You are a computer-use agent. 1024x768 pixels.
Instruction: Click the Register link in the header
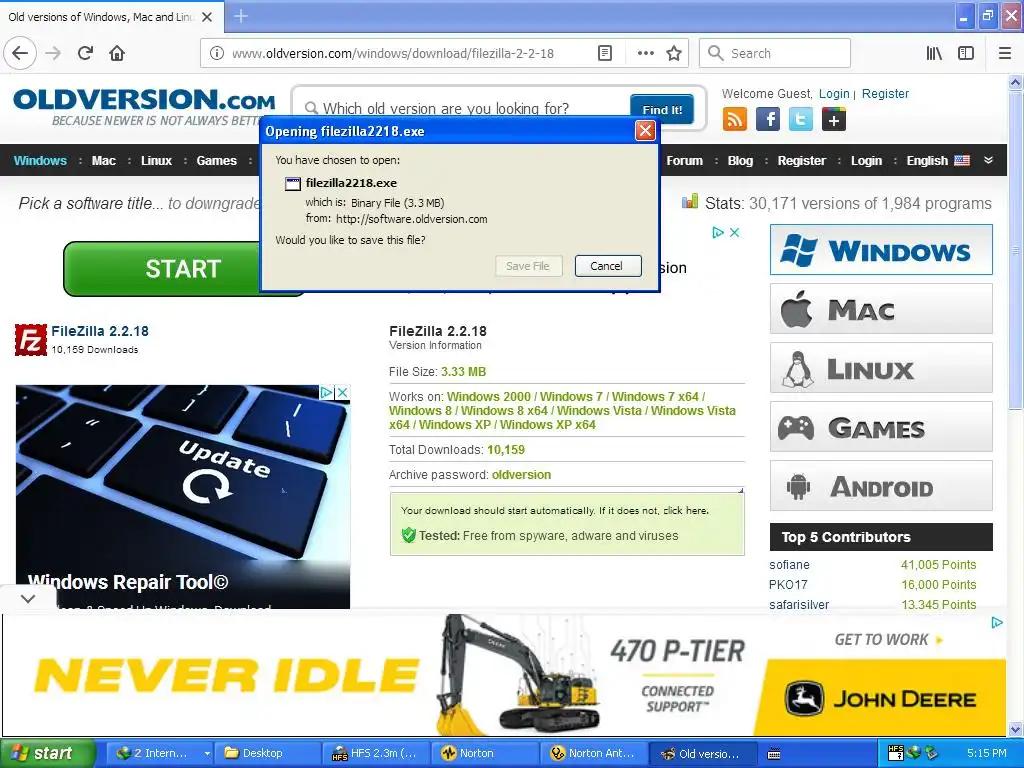point(885,93)
